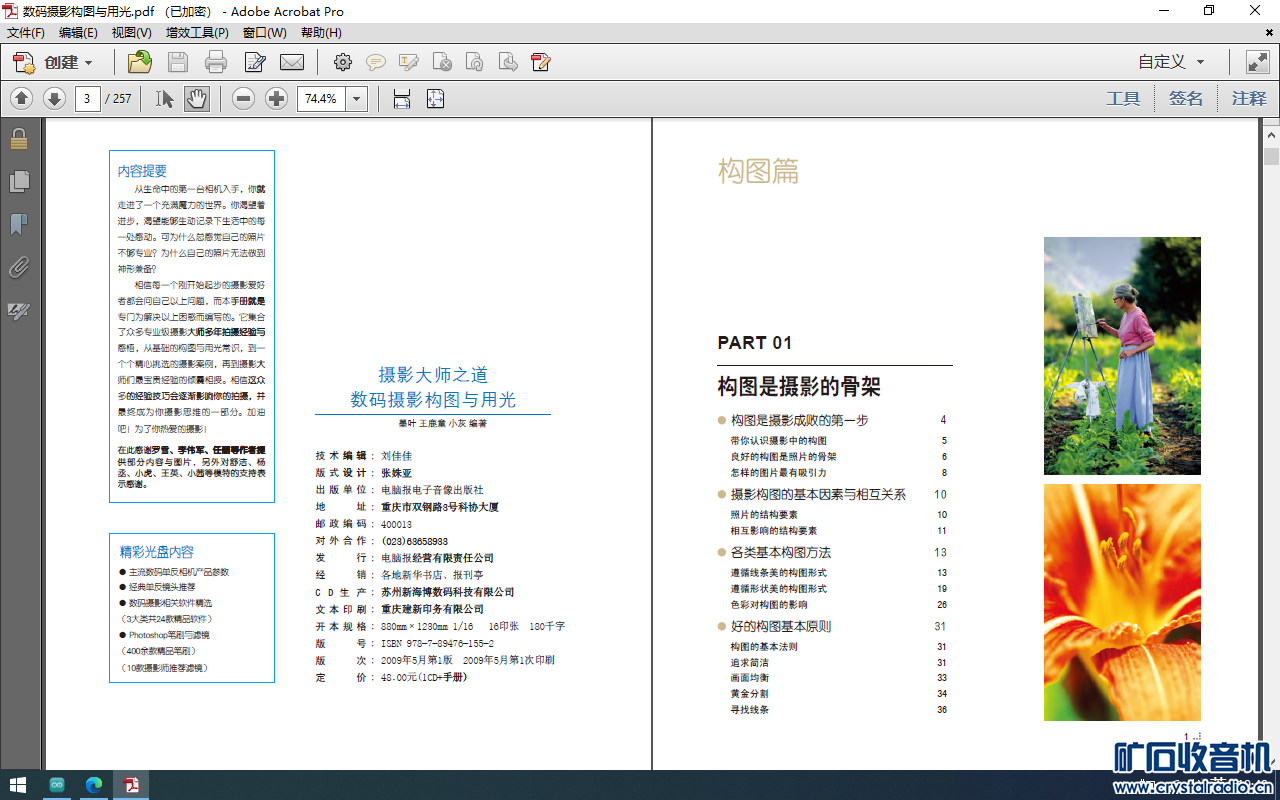Open the 创建 dropdown menu

click(x=69, y=62)
